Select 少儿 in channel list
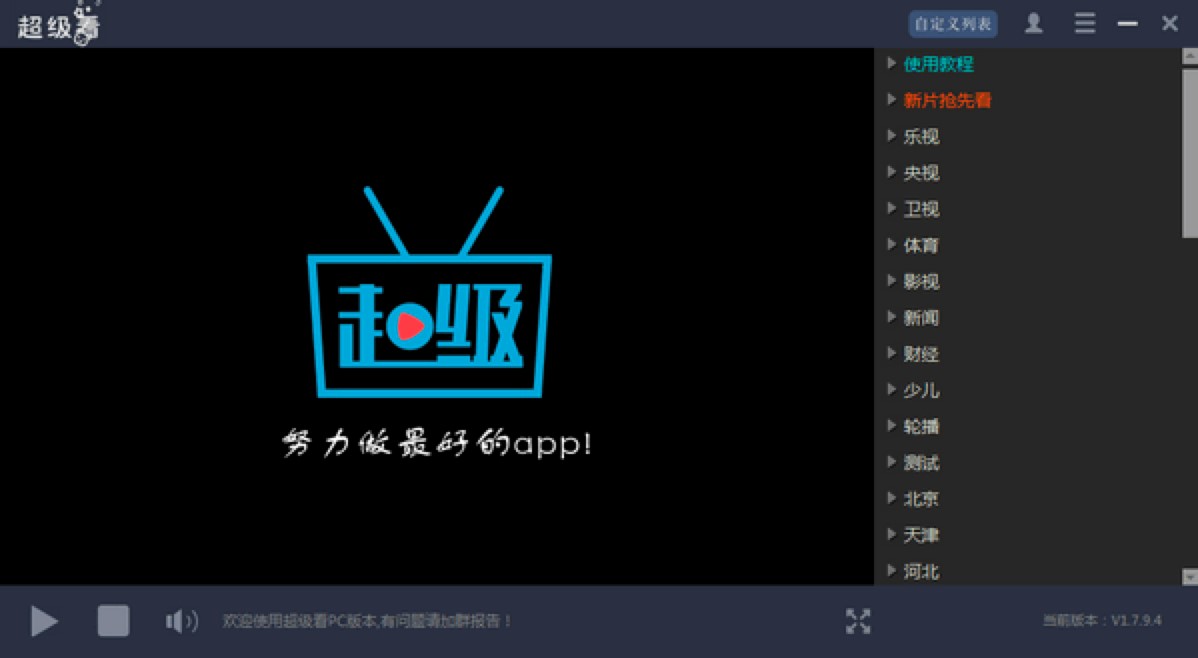 tap(921, 390)
